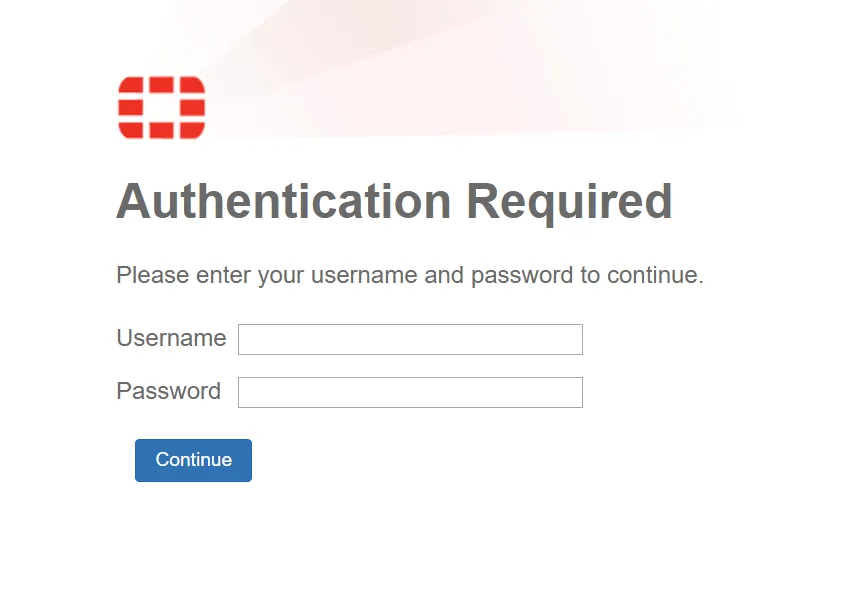Screen dimensions: 863x592
Task: Click the red Fortinet logo
Action: tap(162, 107)
